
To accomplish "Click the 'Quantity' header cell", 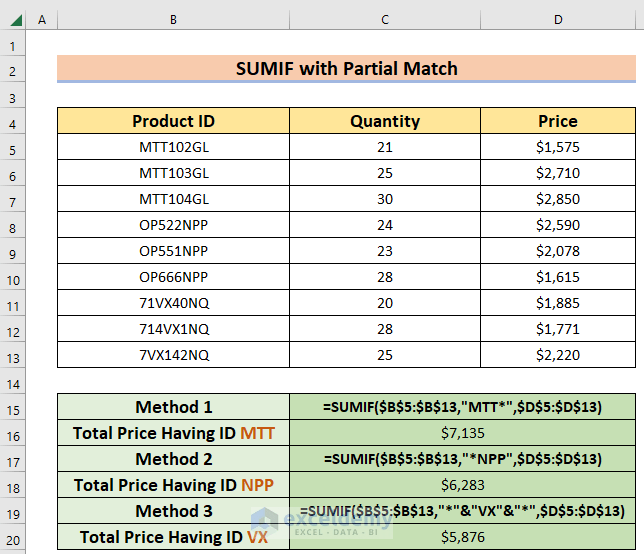I will [x=385, y=121].
